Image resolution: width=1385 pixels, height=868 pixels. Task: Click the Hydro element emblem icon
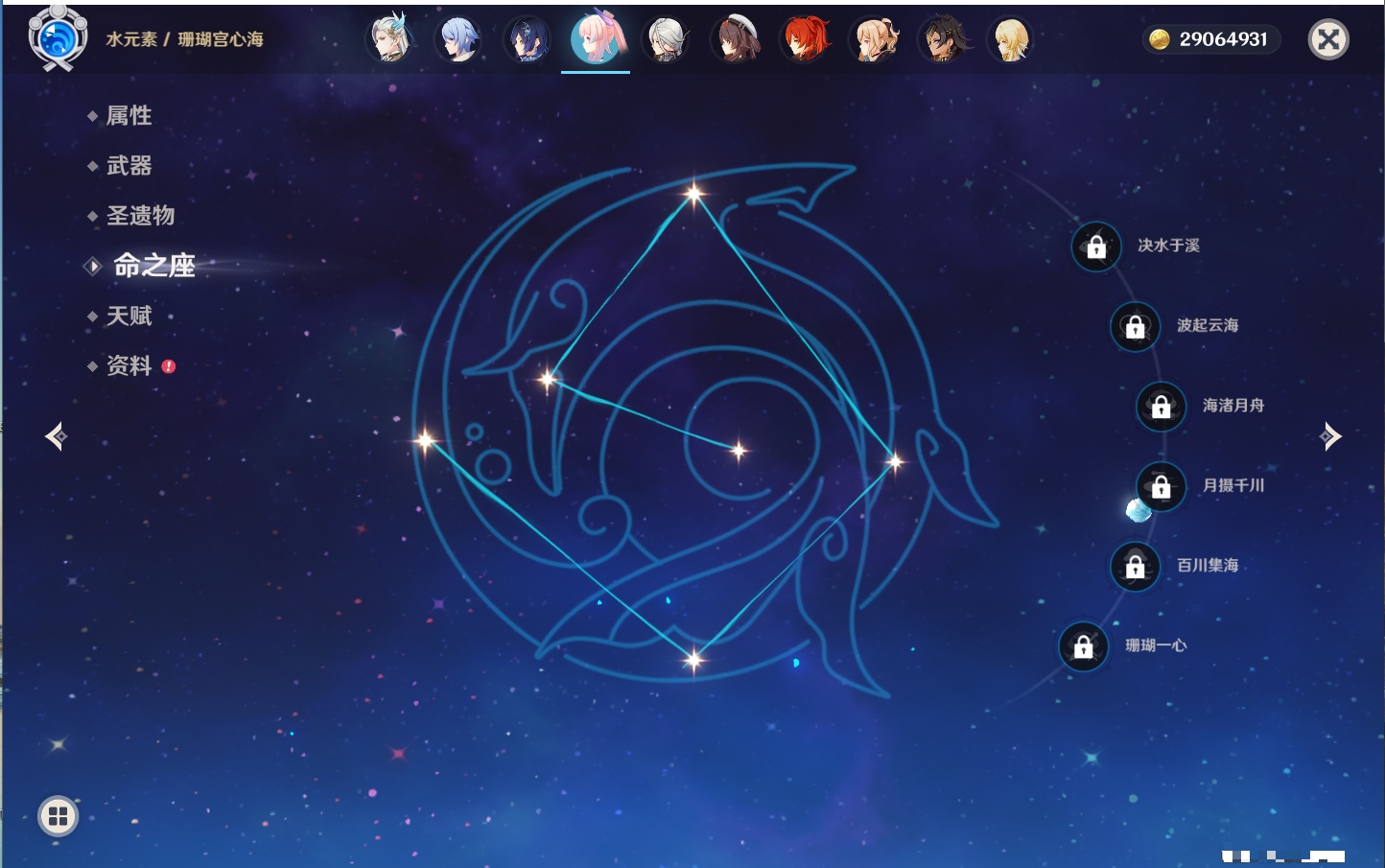(58, 38)
